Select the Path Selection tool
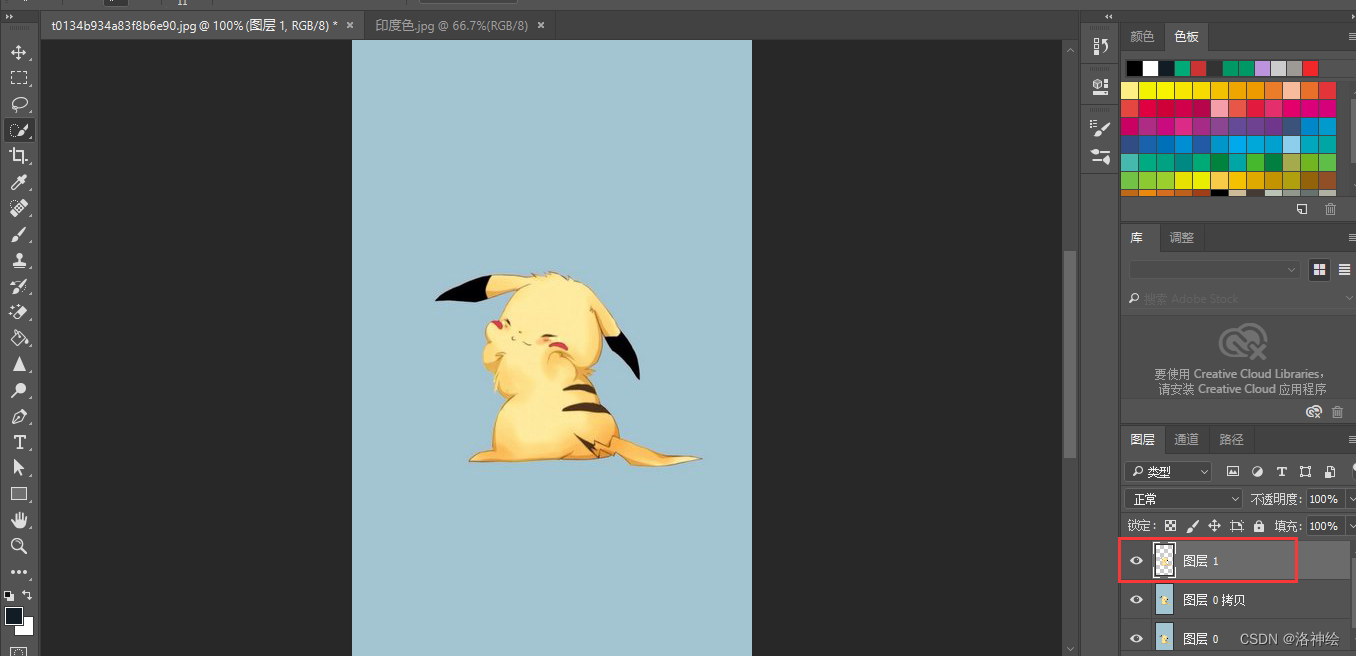This screenshot has height=656, width=1356. click(19, 467)
